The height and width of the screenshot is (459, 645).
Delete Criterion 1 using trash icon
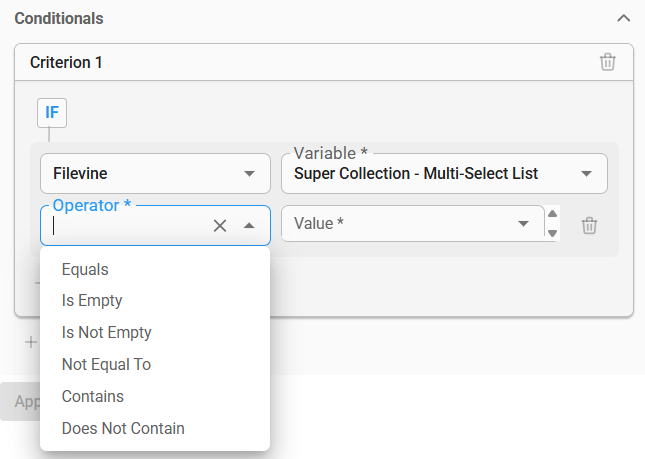click(608, 62)
